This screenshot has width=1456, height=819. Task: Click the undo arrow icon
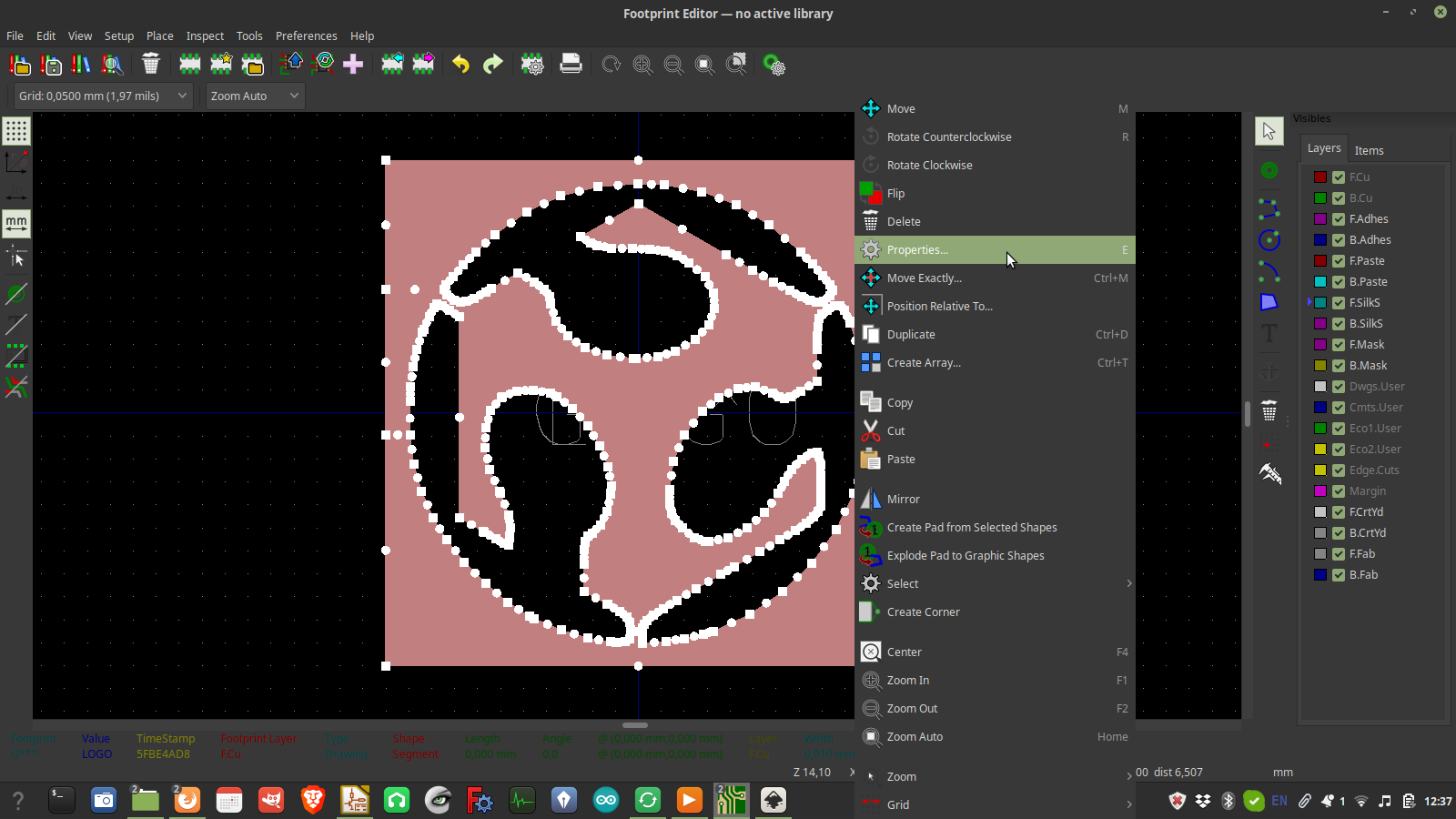click(x=460, y=64)
